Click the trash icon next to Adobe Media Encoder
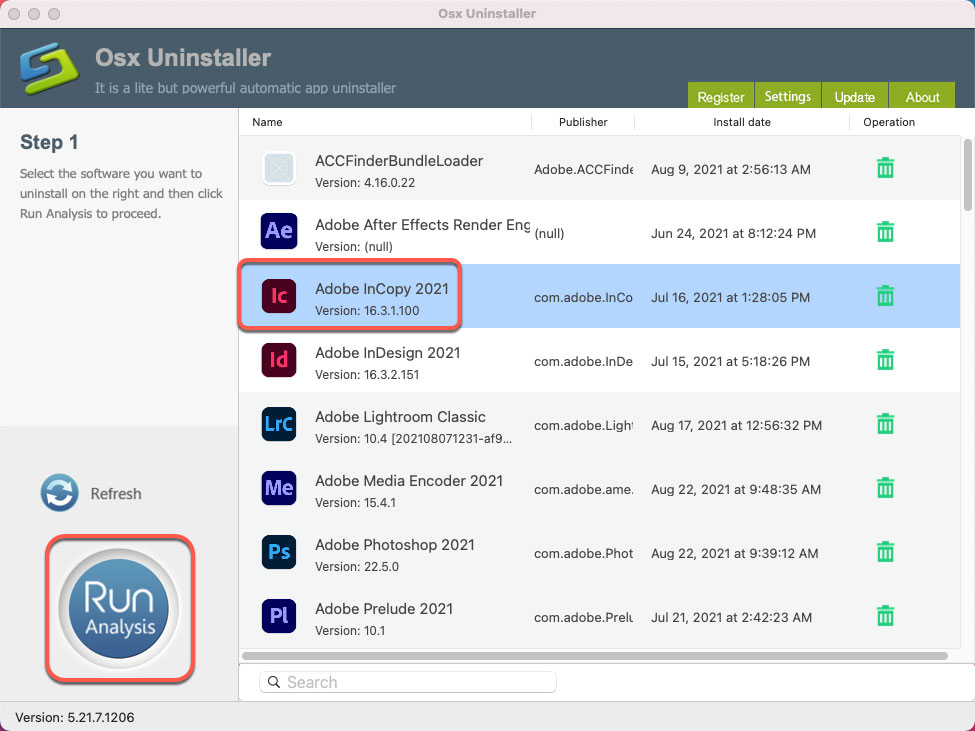Image resolution: width=975 pixels, height=731 pixels. pos(885,488)
